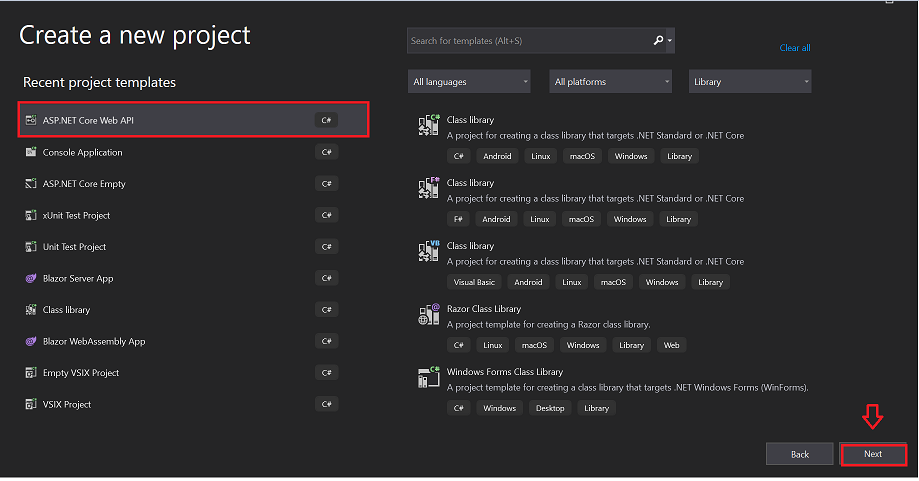Click the Clear all link

(x=795, y=48)
